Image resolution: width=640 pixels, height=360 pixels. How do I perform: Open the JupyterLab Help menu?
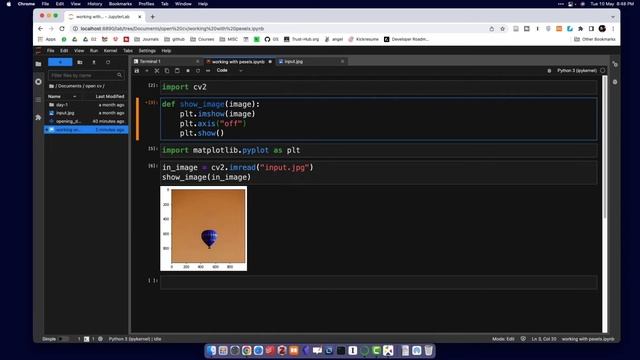(166, 51)
